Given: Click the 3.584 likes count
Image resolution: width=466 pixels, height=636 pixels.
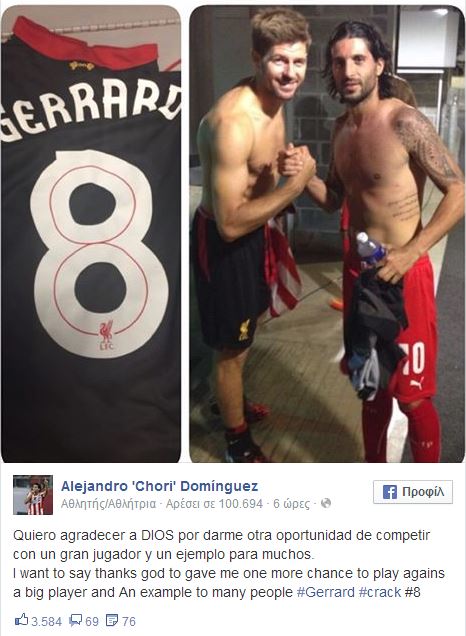Looking at the screenshot, I should coord(47,621).
